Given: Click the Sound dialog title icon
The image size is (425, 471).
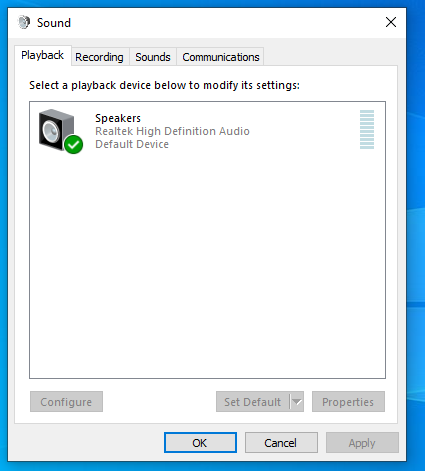Looking at the screenshot, I should click(x=24, y=23).
